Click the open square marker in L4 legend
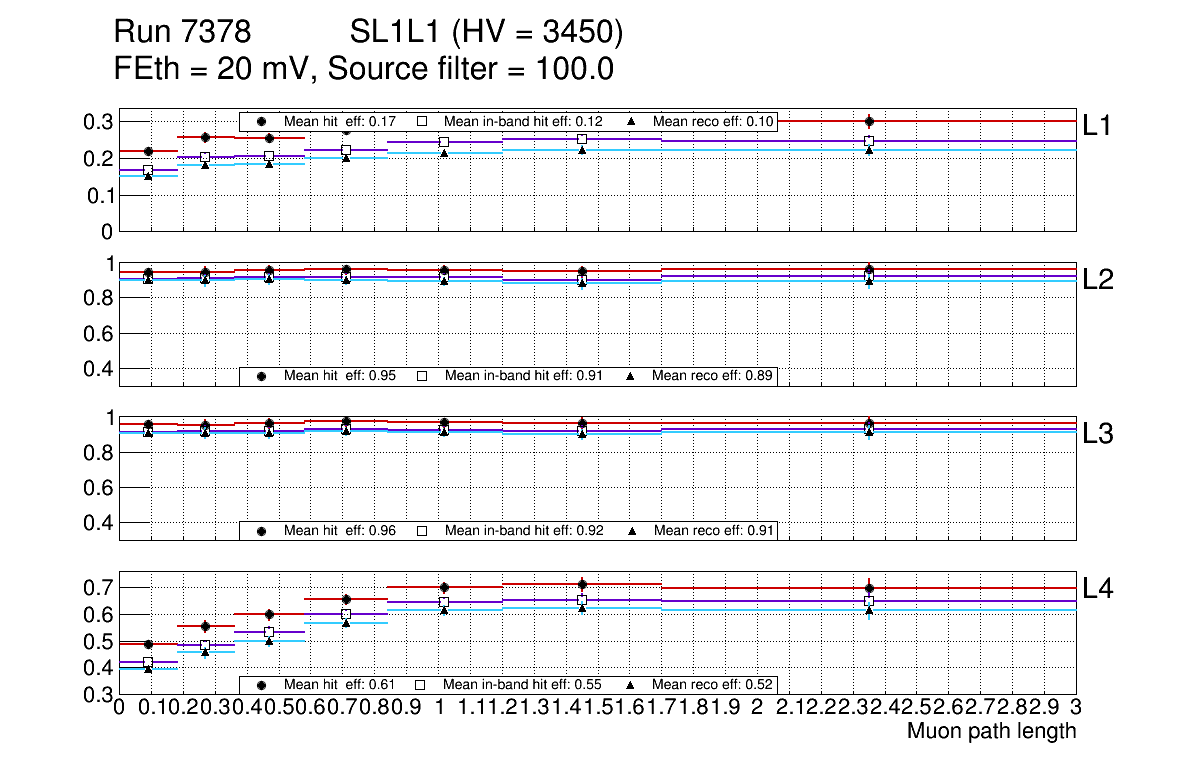This screenshot has width=1196, height=772. coord(422,685)
